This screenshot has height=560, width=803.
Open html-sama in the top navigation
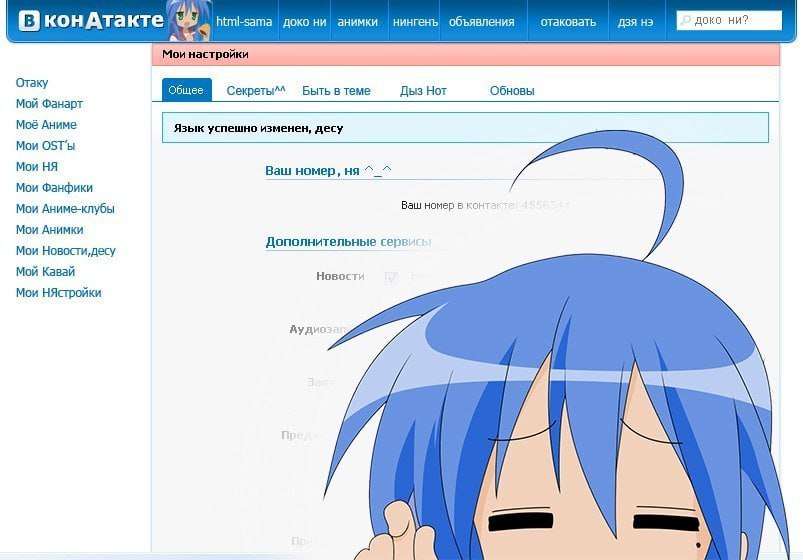click(x=244, y=22)
